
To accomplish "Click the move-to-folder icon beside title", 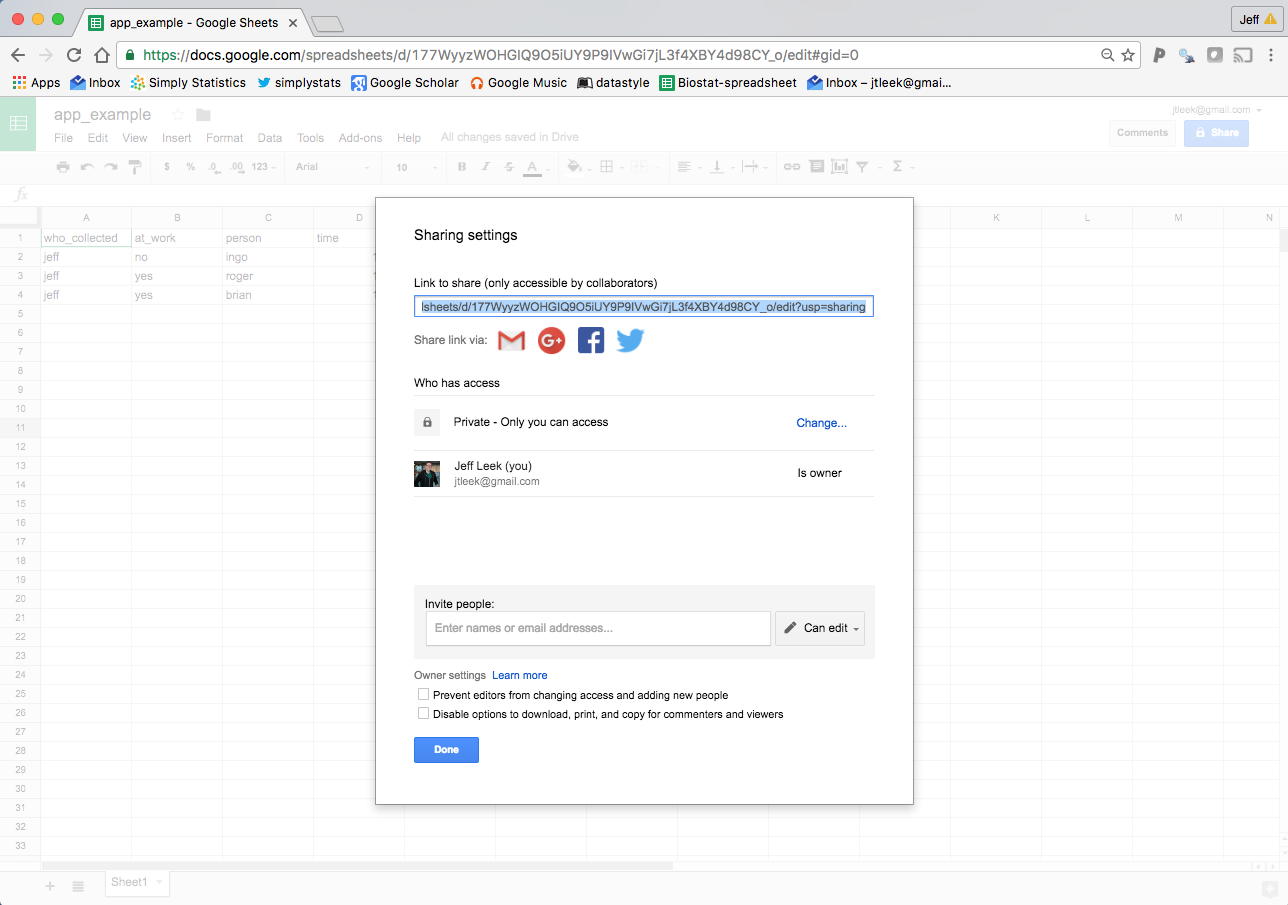I will tap(203, 115).
